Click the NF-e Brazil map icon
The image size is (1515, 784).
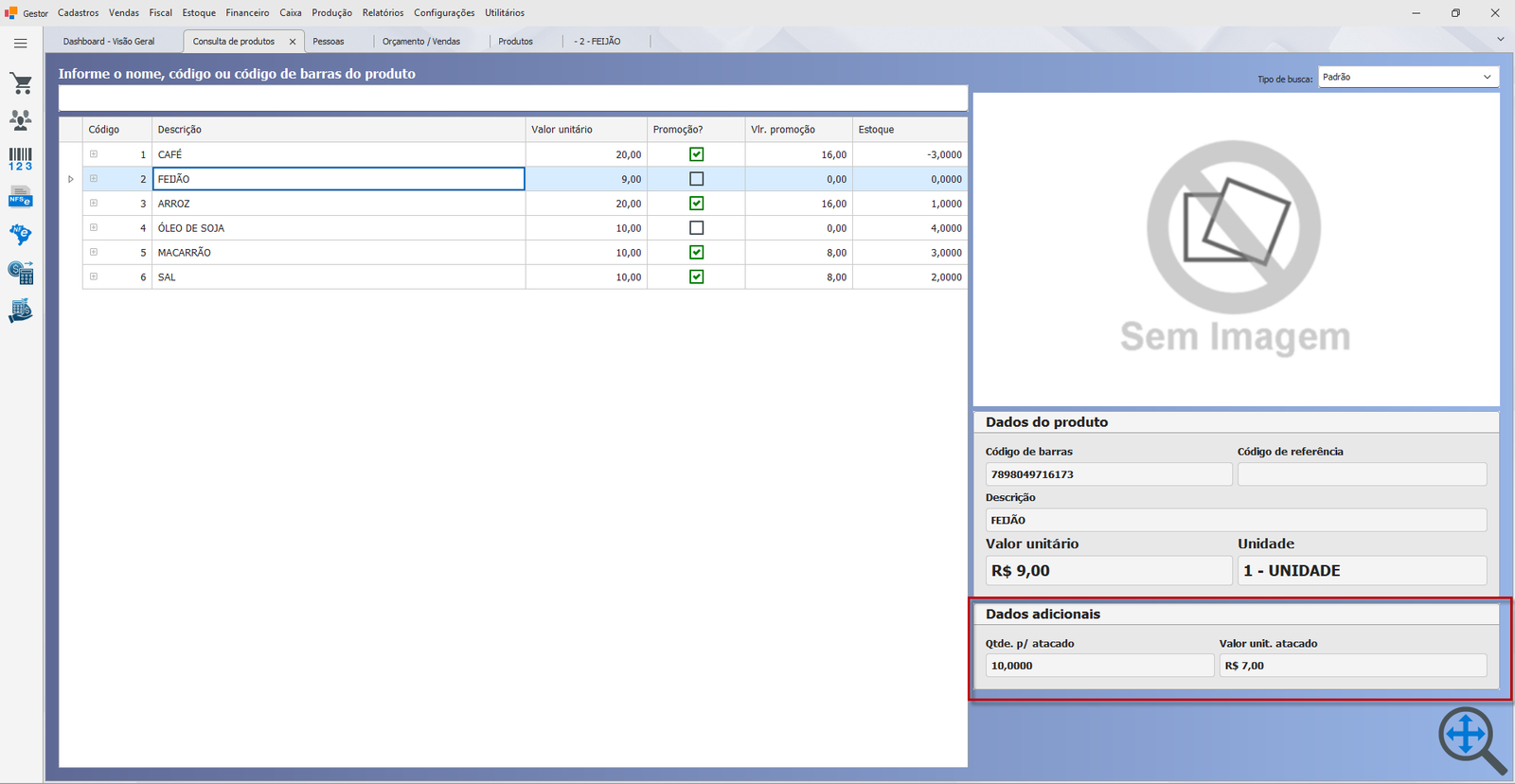tap(21, 234)
